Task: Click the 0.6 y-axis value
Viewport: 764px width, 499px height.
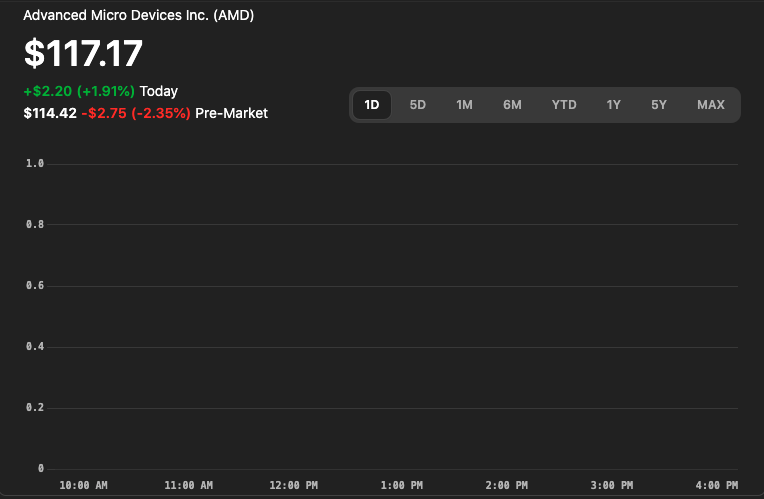Action: [x=35, y=285]
